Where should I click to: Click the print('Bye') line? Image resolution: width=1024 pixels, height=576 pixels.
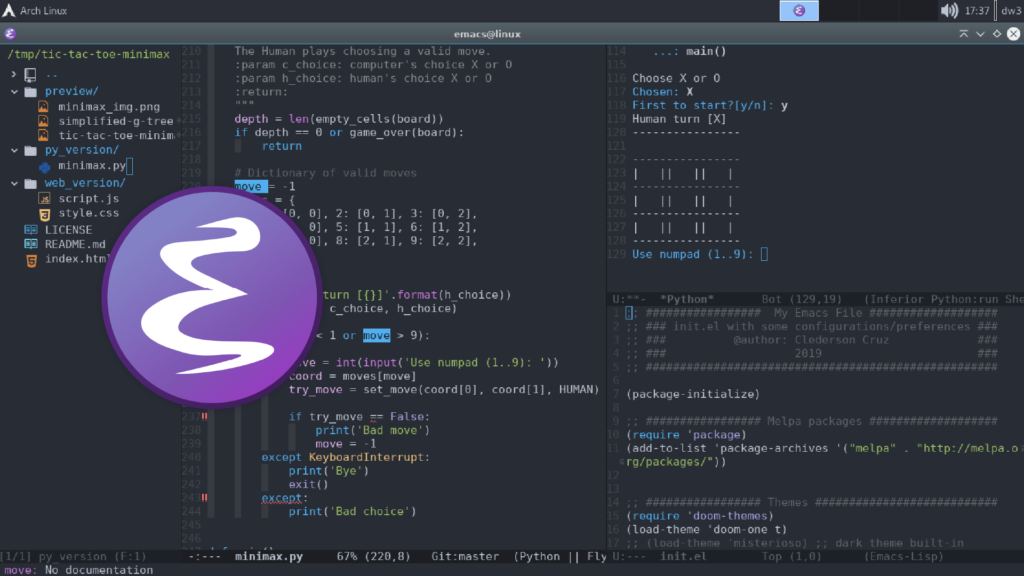(329, 471)
